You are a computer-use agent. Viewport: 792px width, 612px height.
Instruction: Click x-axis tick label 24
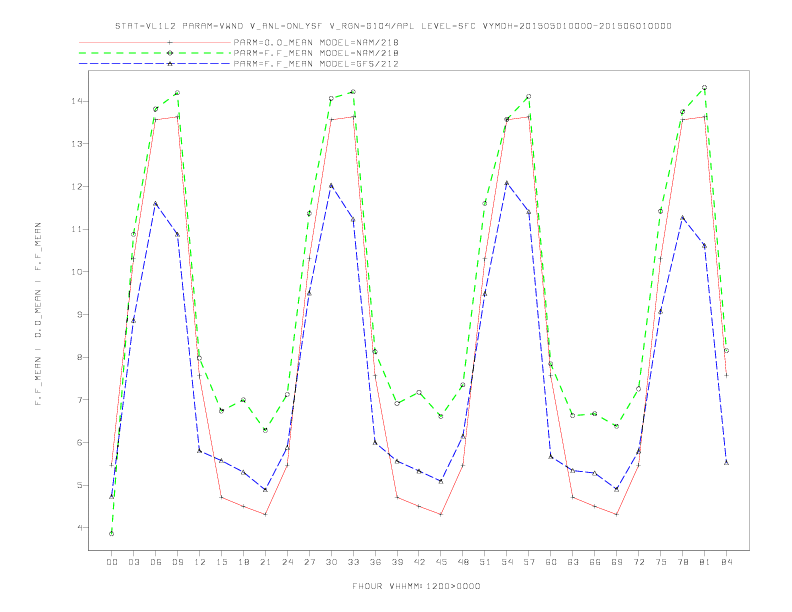pyautogui.click(x=287, y=562)
